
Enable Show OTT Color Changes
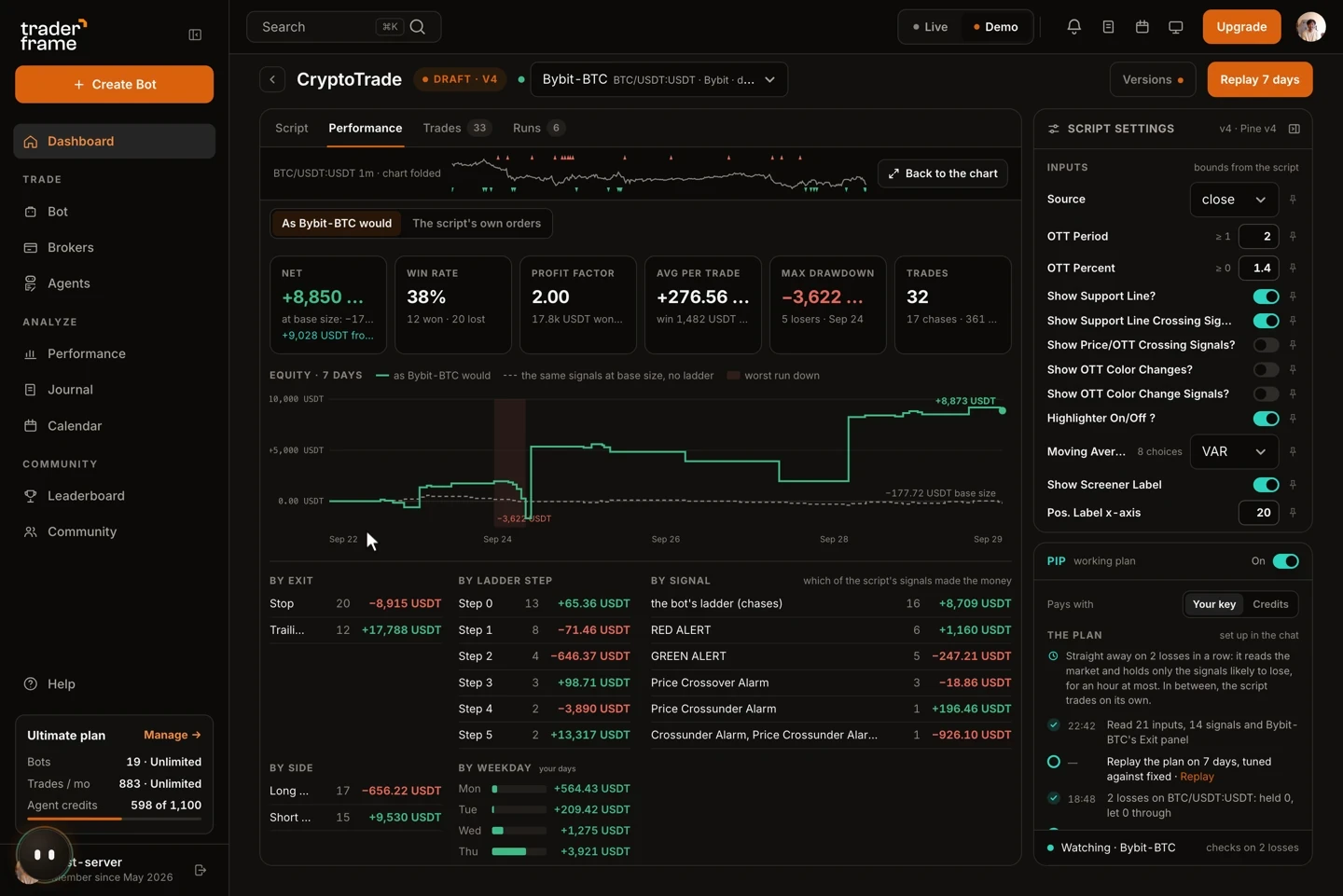1266,370
